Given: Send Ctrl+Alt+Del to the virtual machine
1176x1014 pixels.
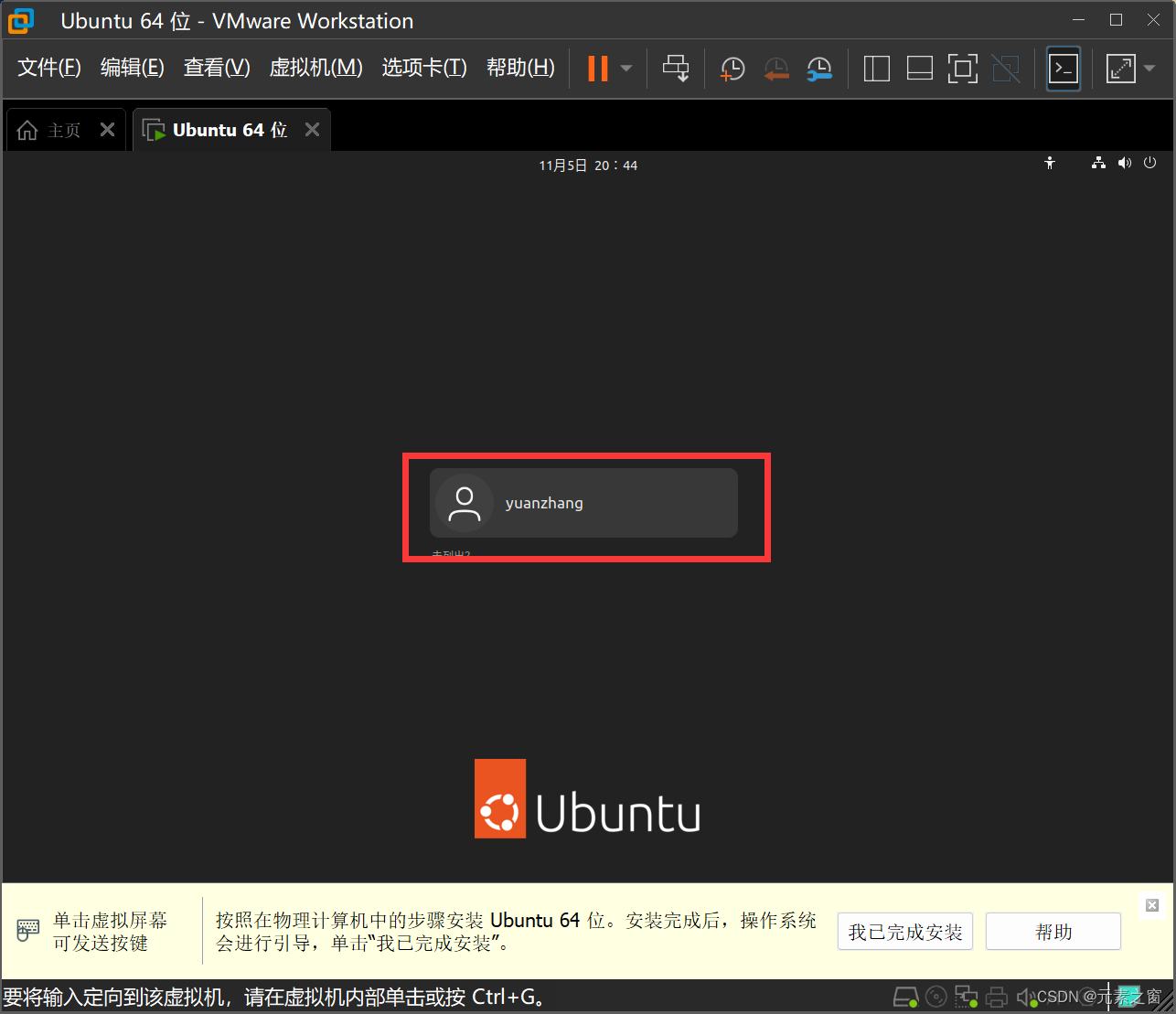Looking at the screenshot, I should click(x=676, y=69).
